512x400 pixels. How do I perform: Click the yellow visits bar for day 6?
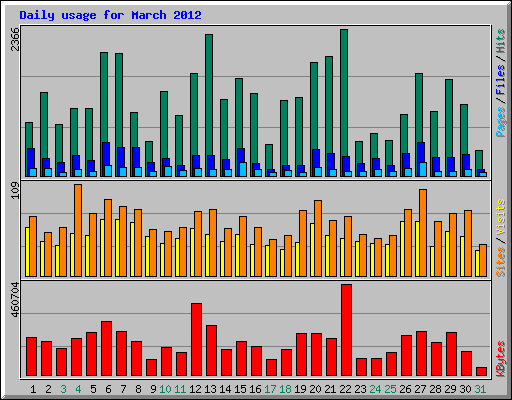[x=102, y=248]
